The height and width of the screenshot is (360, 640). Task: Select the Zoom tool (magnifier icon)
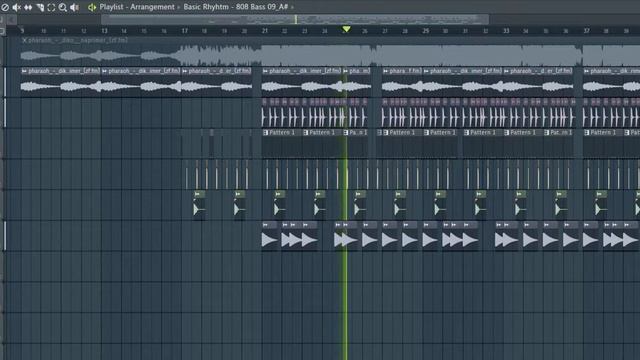63,7
